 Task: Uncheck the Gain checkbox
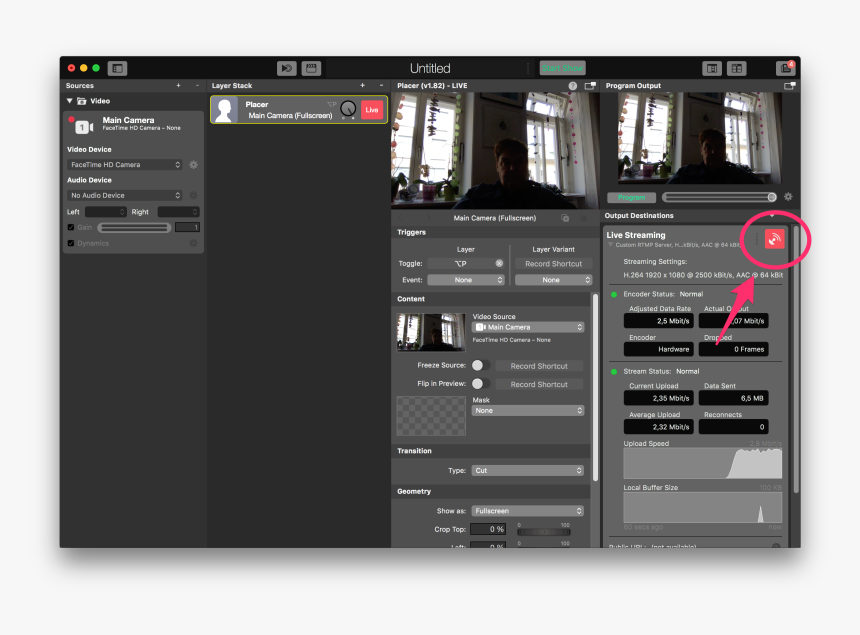click(x=70, y=227)
